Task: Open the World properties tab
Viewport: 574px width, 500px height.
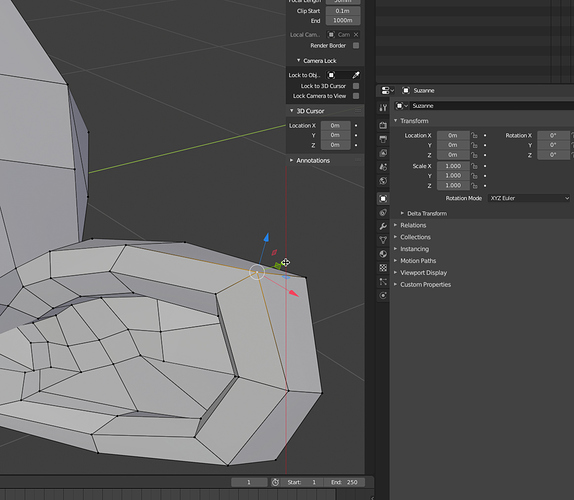Action: (x=383, y=181)
